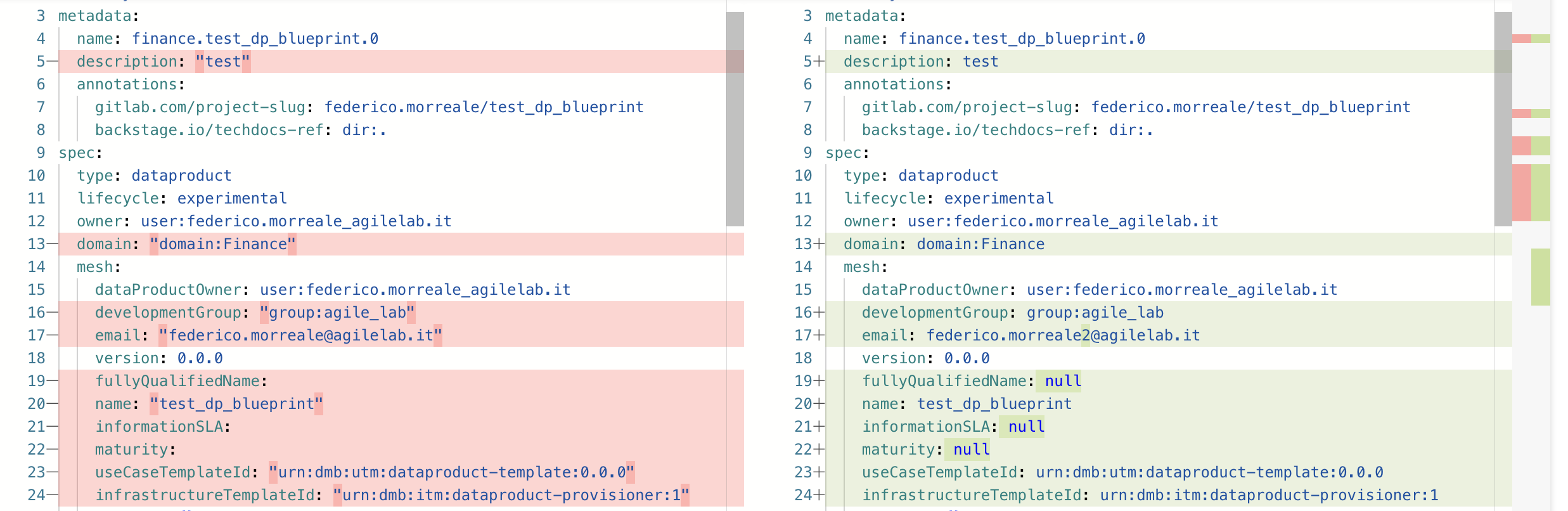Click version 0.0.0 in the right pane
Viewport: 1568px width, 511px height.
click(967, 358)
